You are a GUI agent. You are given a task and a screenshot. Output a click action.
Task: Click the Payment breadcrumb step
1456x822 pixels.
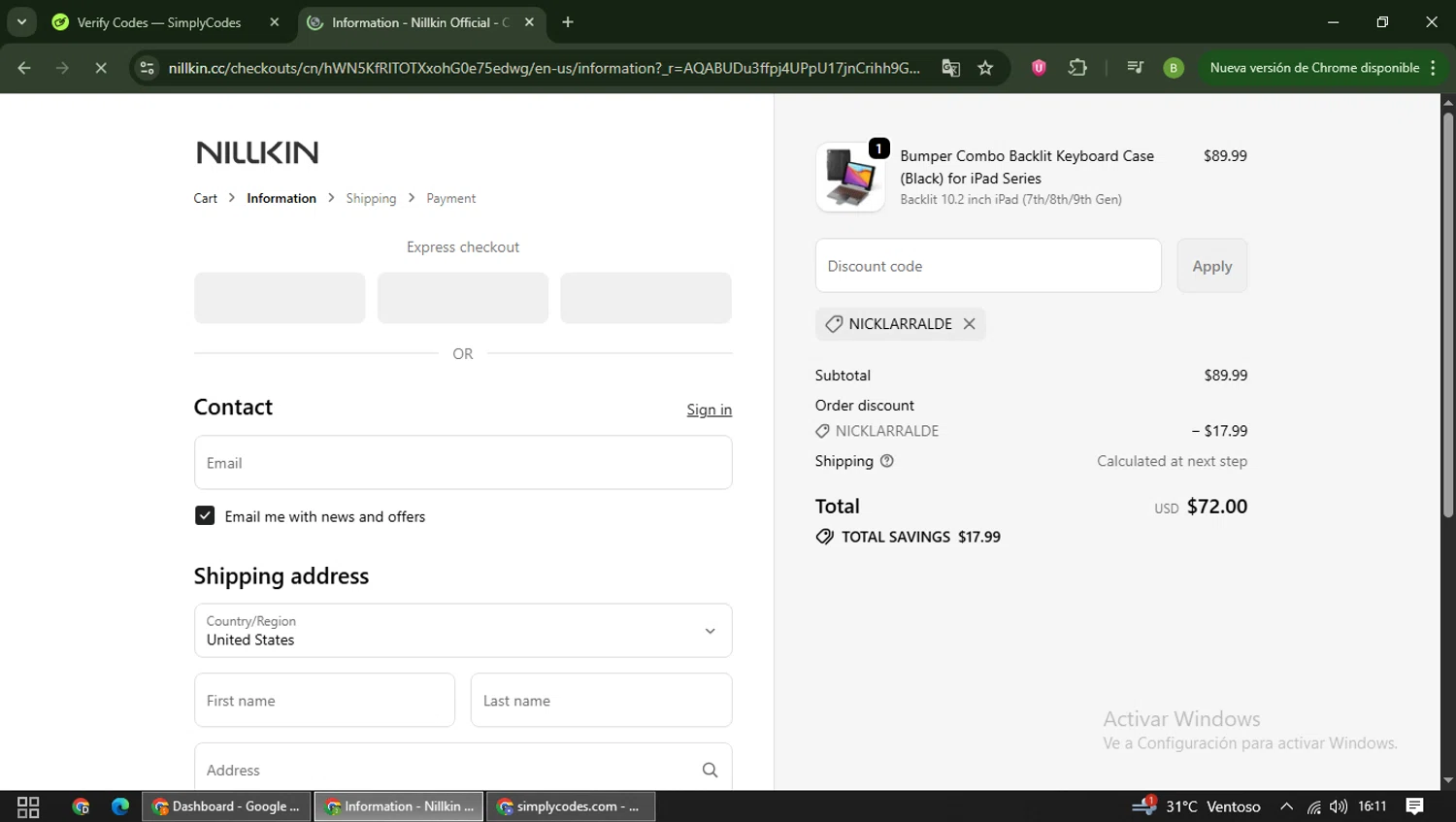[451, 198]
